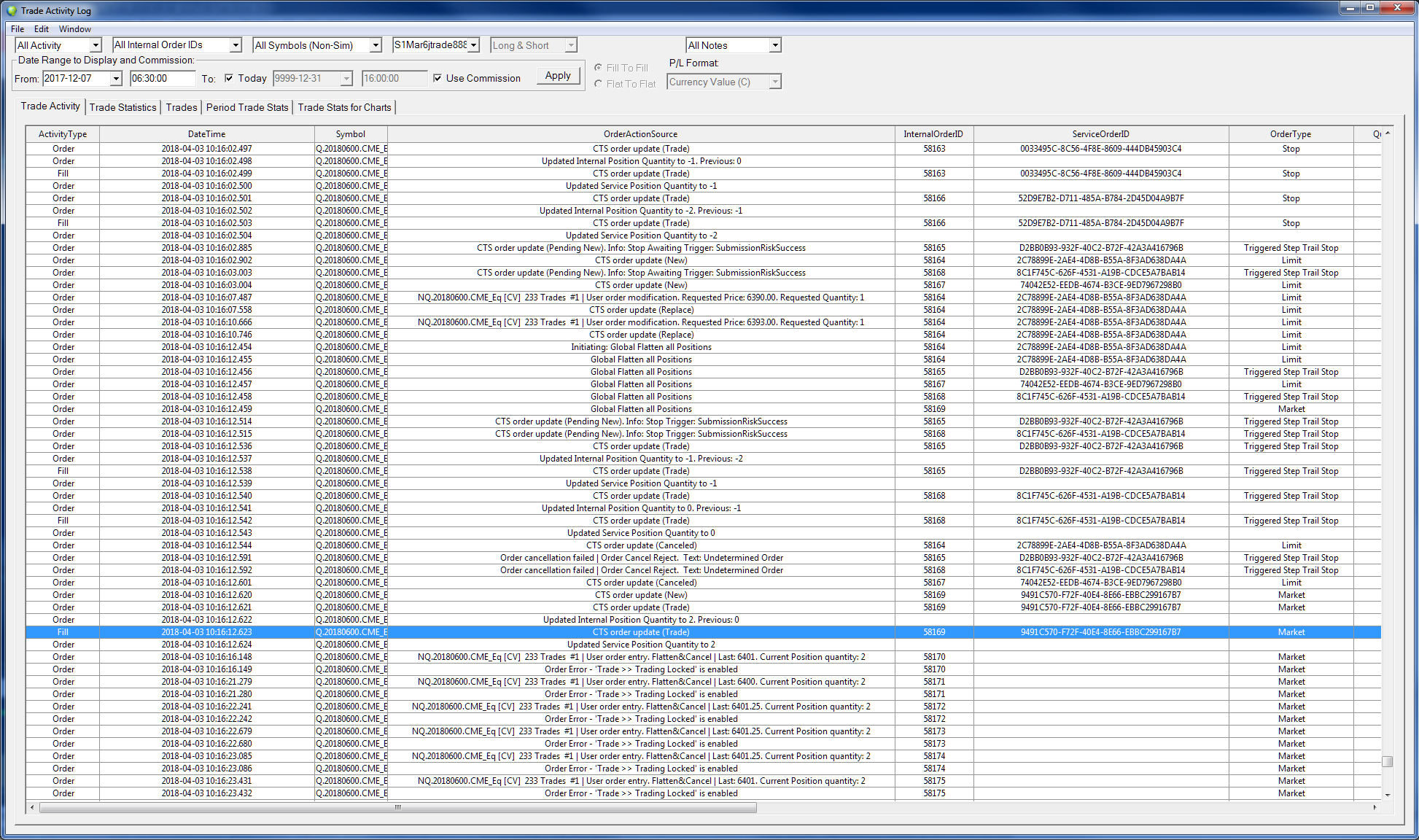Click the order cancellation failed row for order 58165
Viewport: 1419px width, 840px height.
tap(703, 558)
